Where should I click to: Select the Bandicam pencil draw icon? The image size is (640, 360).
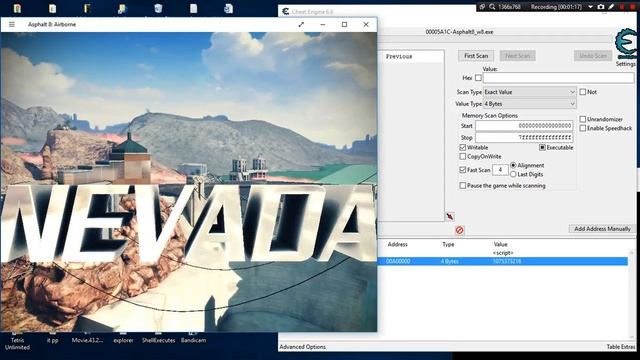click(611, 7)
